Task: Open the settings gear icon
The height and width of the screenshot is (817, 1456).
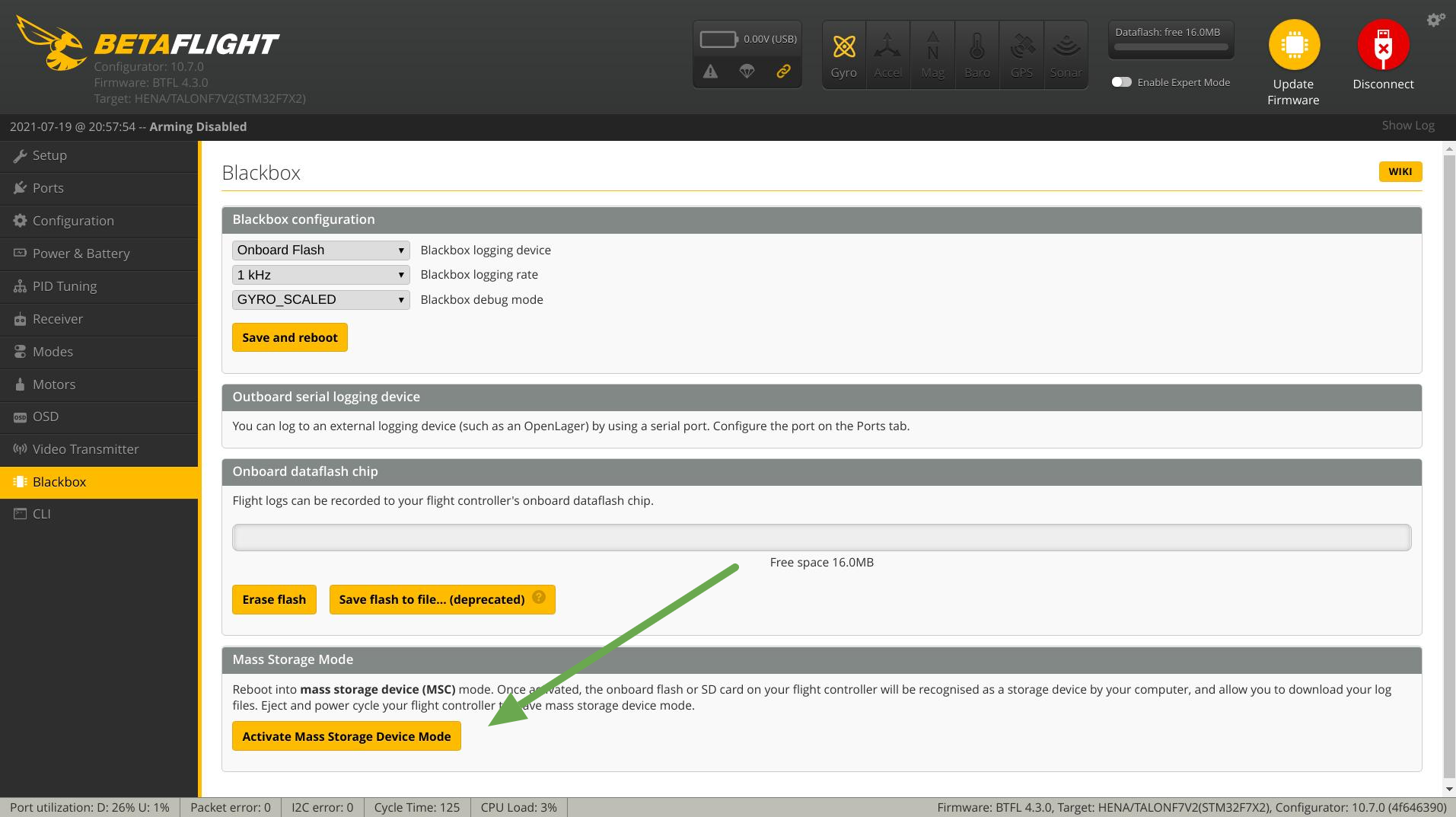Action: click(1435, 20)
